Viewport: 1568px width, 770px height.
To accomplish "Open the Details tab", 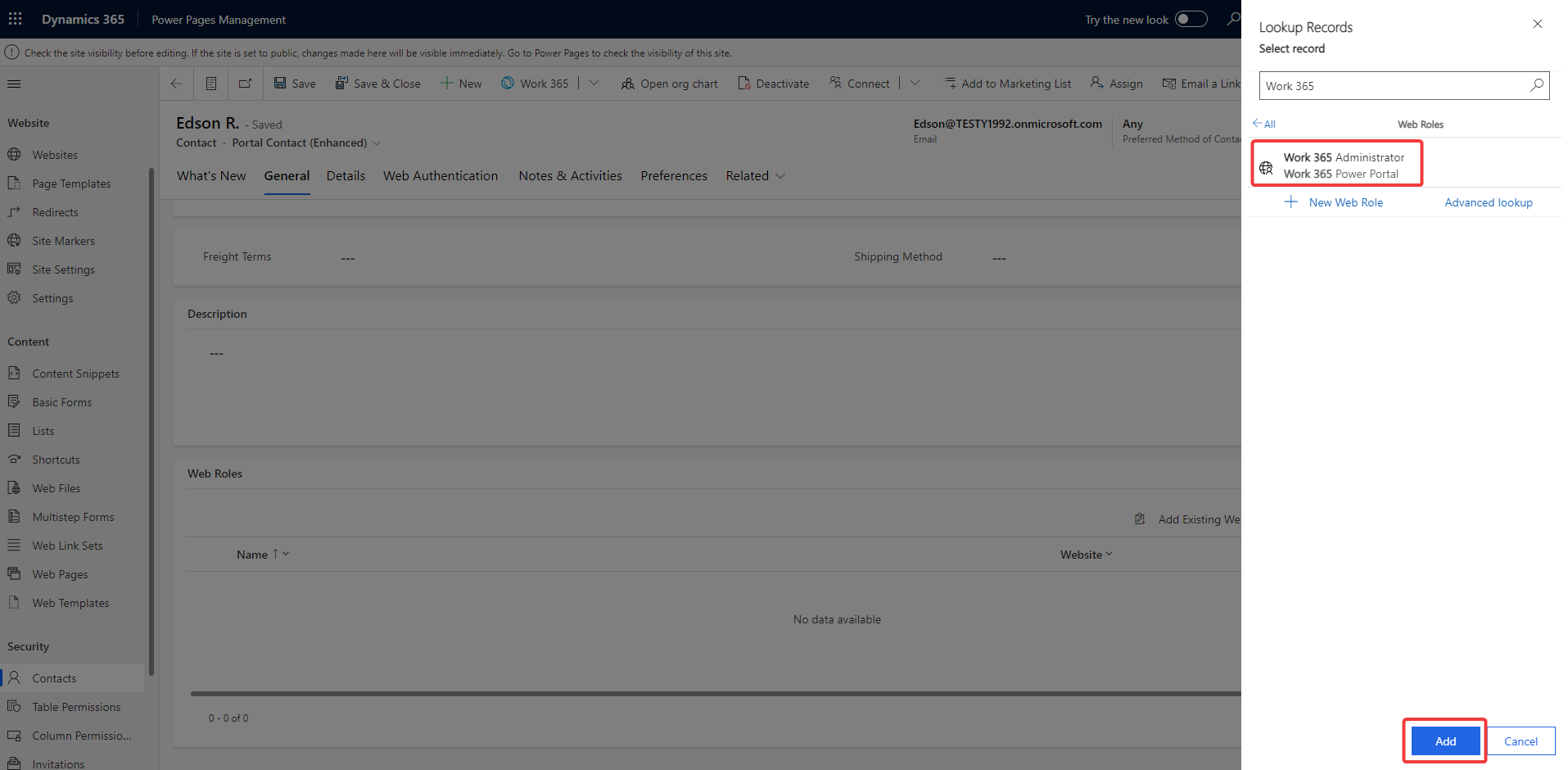I will [x=346, y=176].
